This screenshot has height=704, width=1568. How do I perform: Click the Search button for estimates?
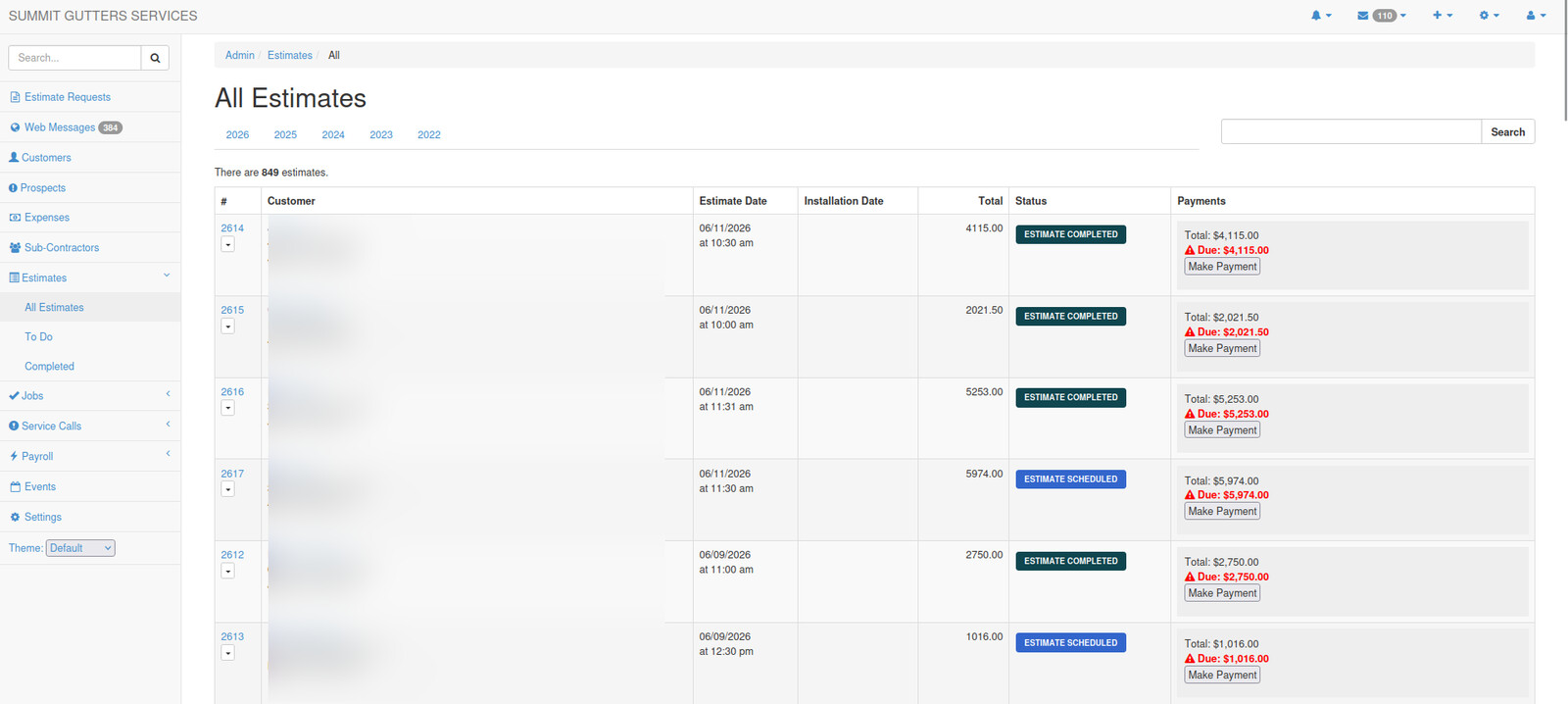pos(1508,132)
